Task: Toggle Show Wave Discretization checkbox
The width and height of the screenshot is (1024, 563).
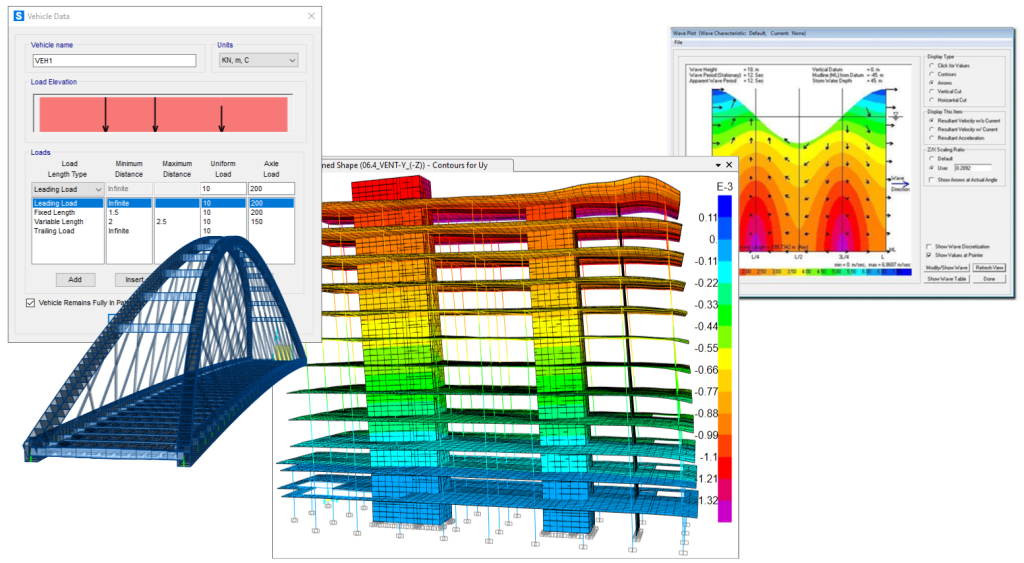Action: pos(929,246)
